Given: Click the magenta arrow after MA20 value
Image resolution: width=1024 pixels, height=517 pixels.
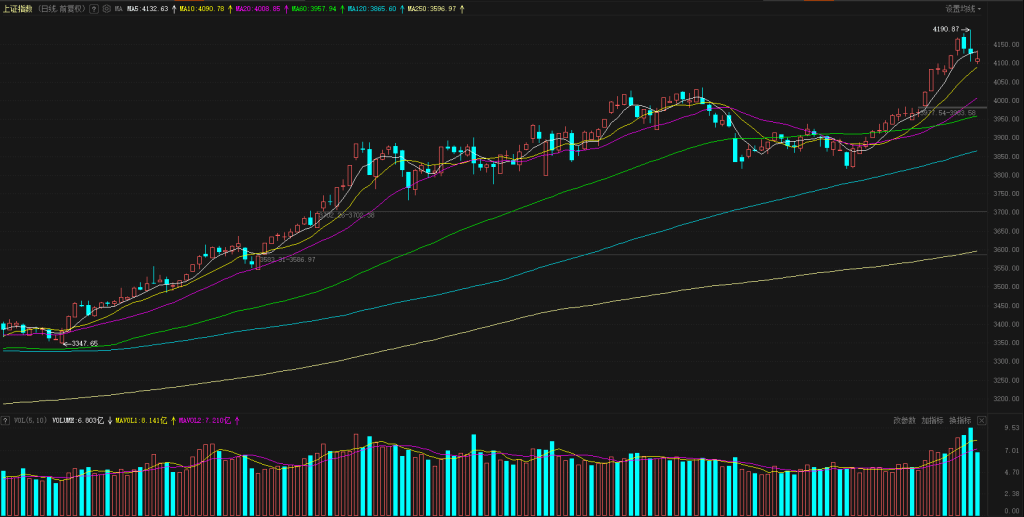Looking at the screenshot, I should 287,8.
